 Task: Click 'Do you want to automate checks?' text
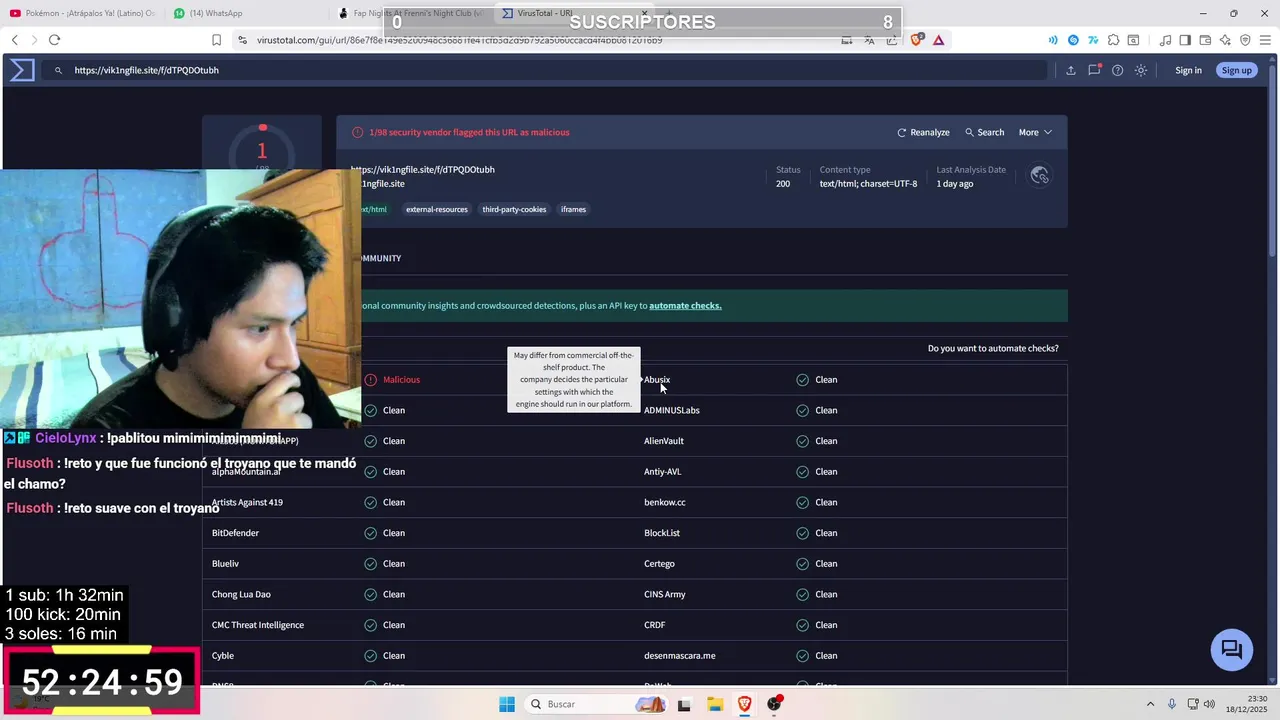[x=993, y=348]
